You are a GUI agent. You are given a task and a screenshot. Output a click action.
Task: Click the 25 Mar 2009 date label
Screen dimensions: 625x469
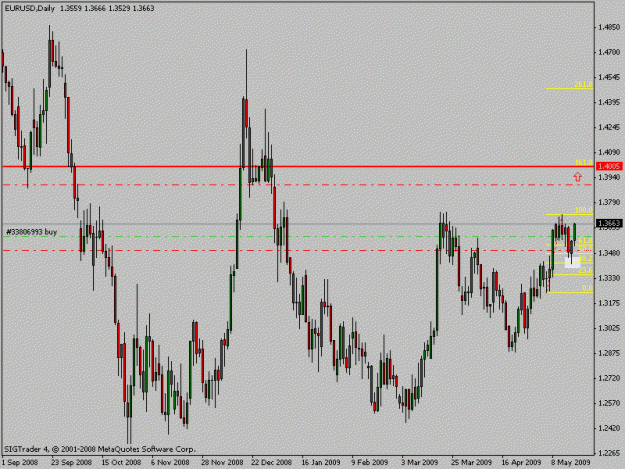tap(471, 463)
